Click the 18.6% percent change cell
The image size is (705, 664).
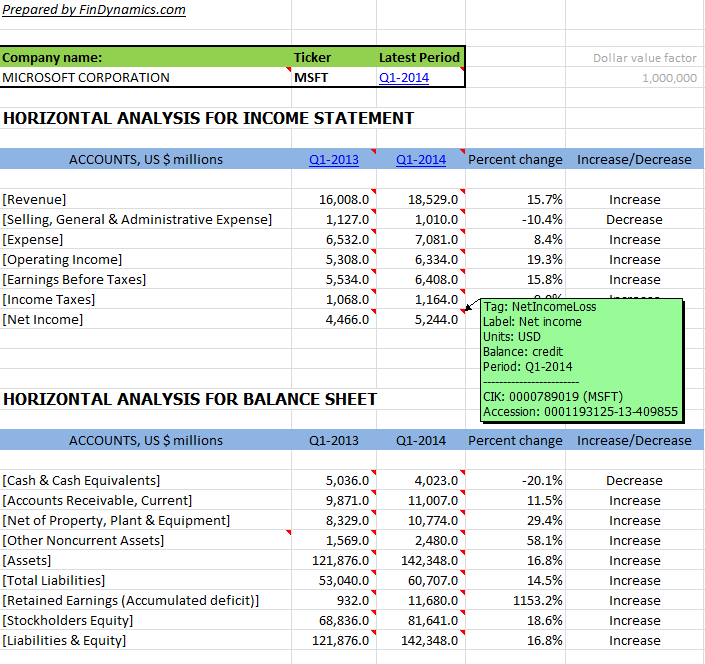pos(544,620)
